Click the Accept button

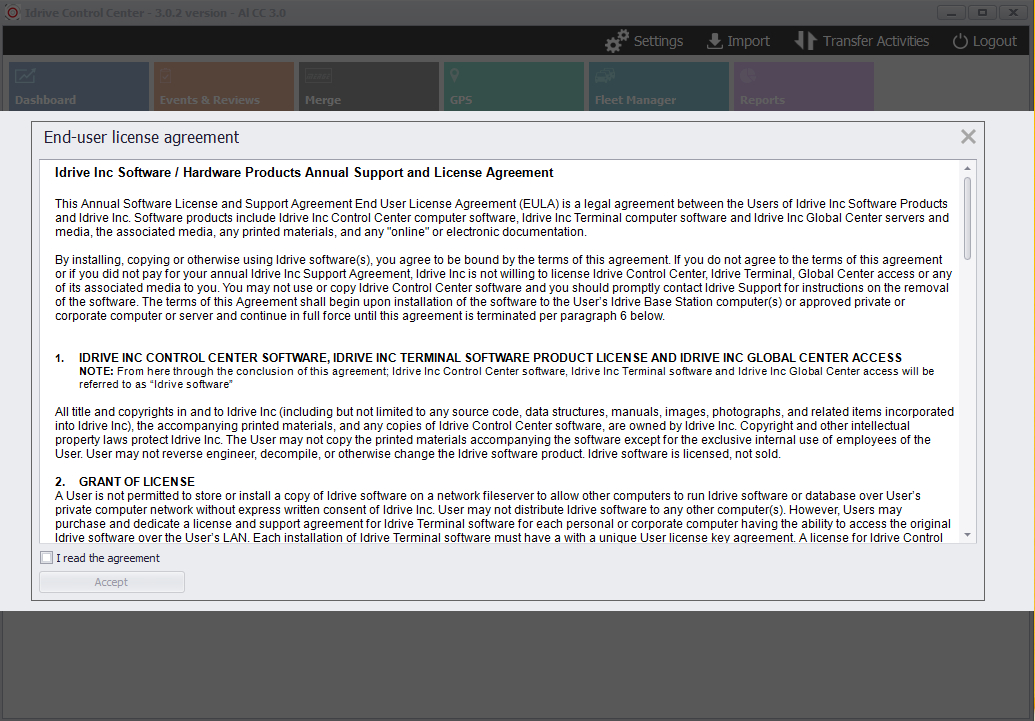[x=111, y=581]
